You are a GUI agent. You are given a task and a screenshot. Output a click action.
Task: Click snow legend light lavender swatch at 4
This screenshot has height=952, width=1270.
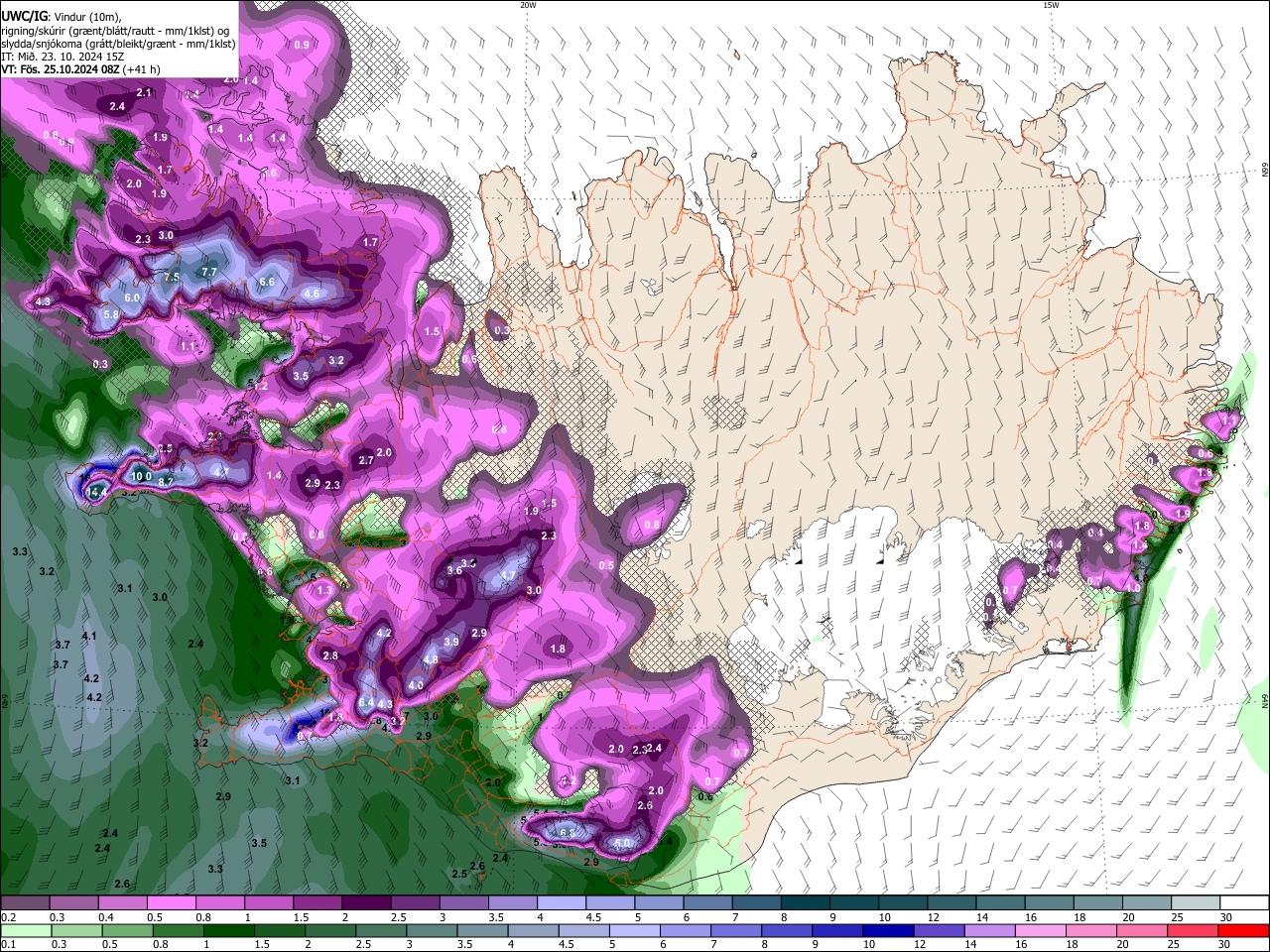point(562,903)
